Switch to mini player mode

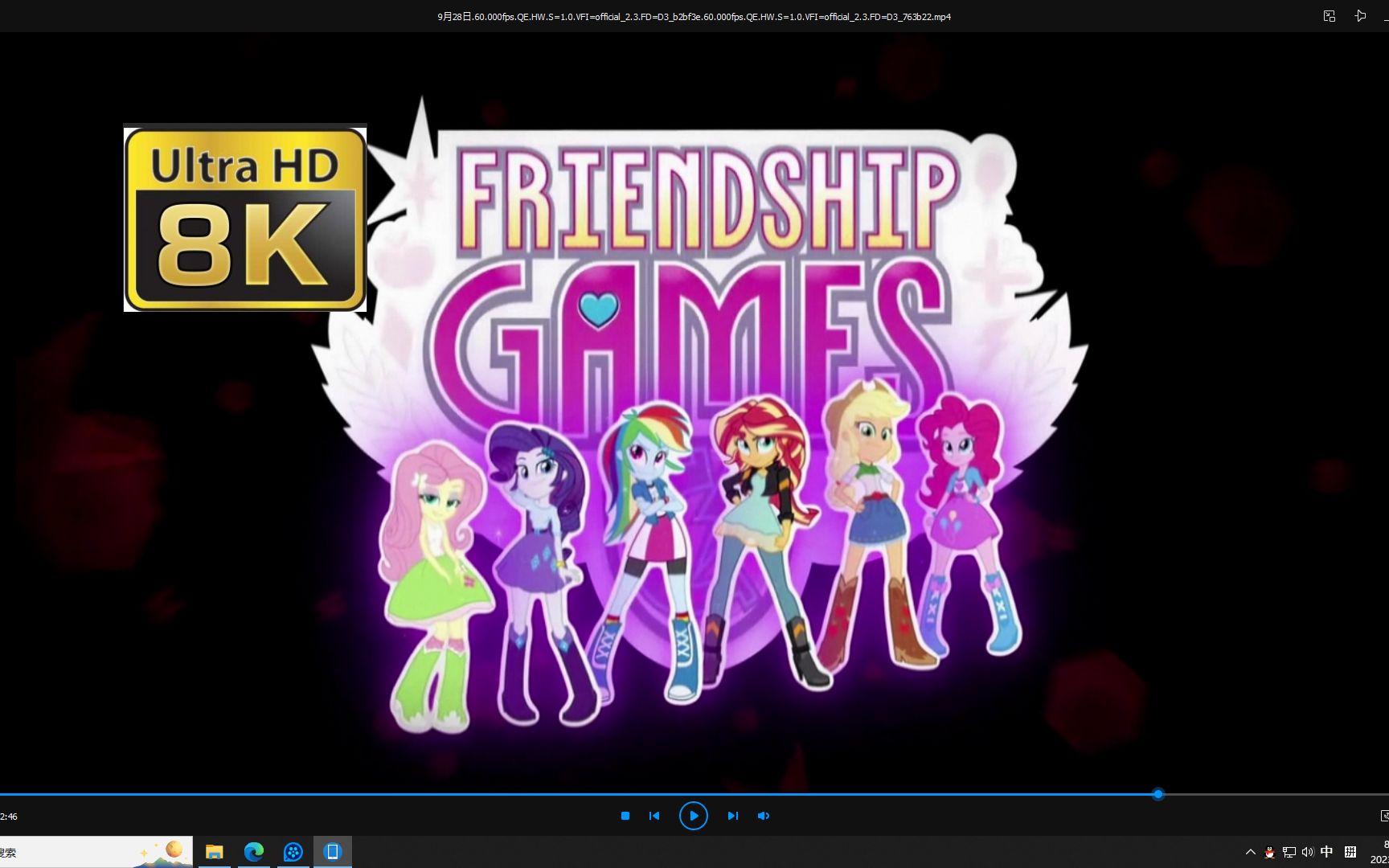(x=1330, y=16)
